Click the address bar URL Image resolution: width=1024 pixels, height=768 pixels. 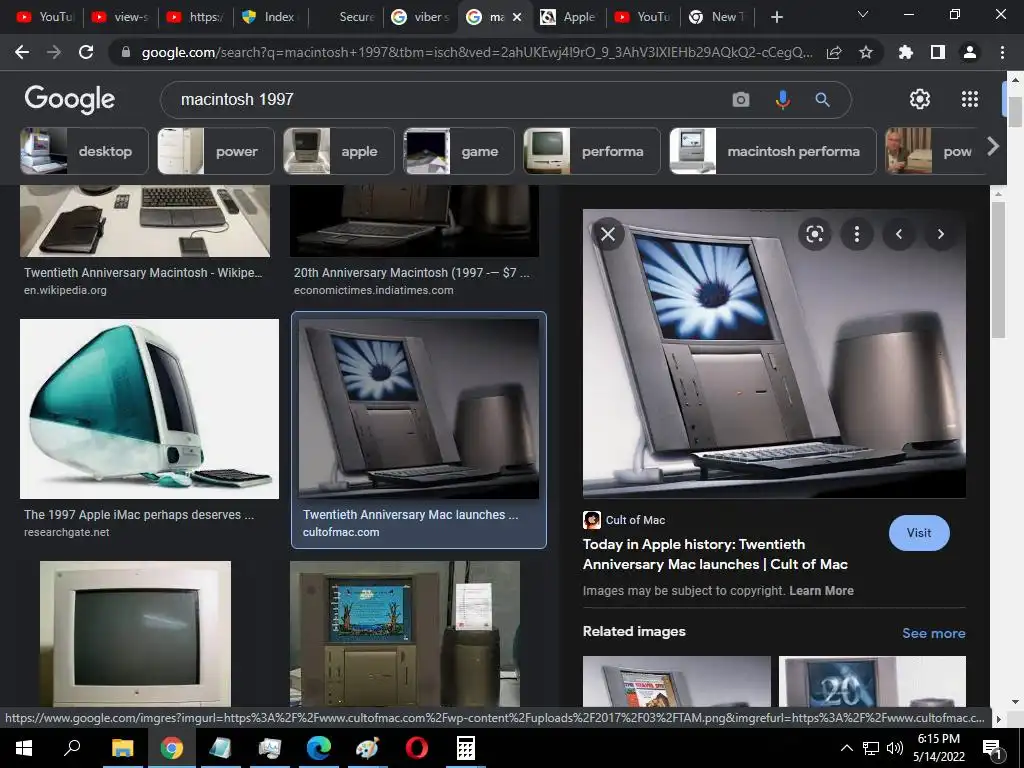[477, 52]
